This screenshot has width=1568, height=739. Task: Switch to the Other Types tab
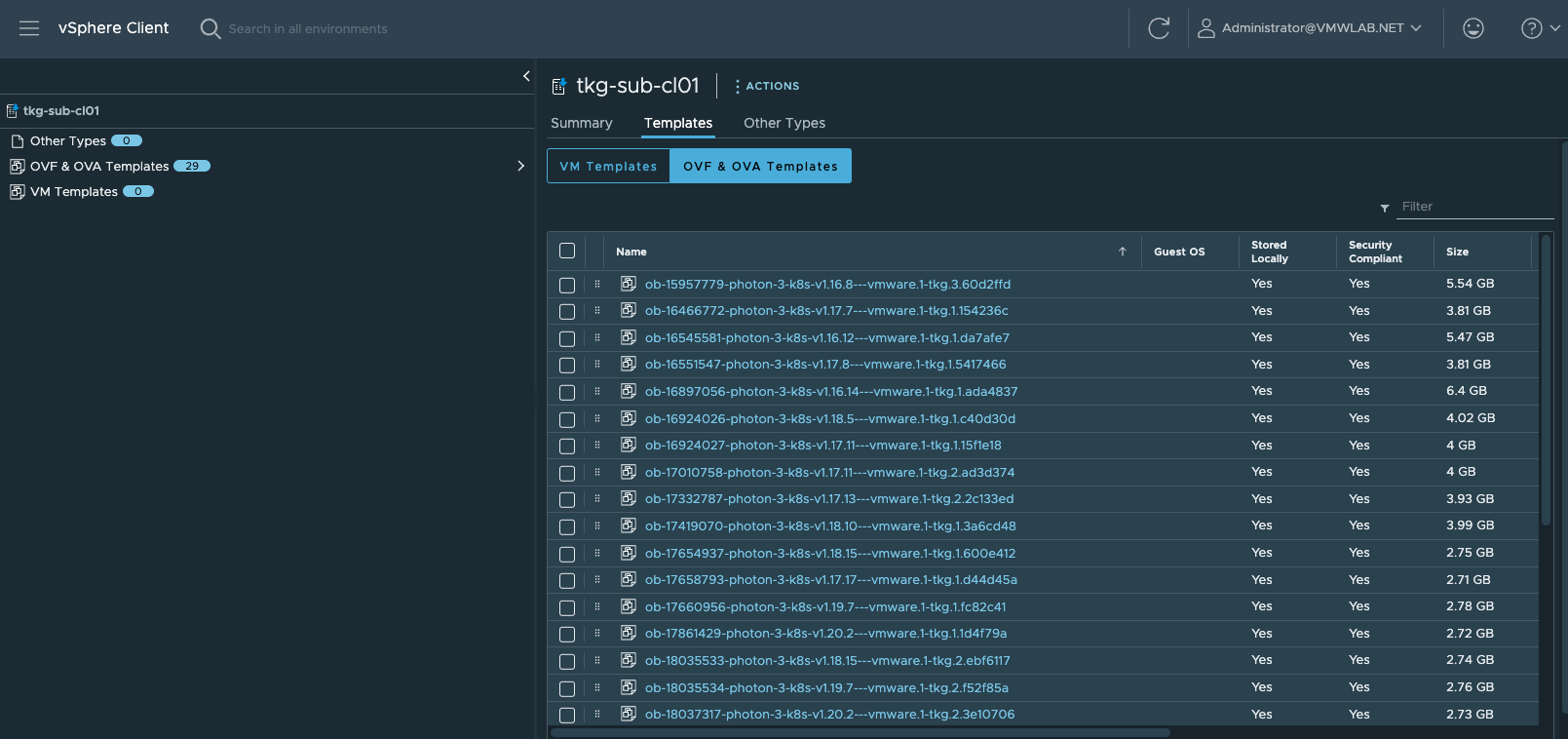click(x=784, y=123)
